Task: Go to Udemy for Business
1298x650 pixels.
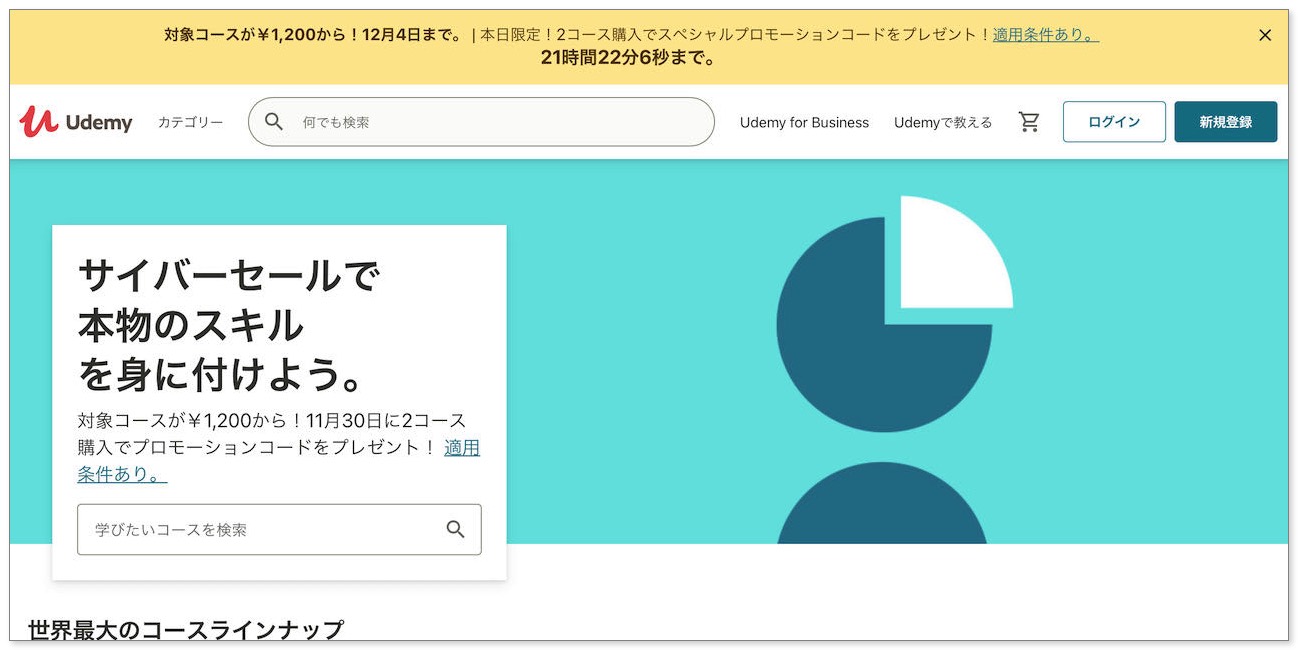Action: click(x=804, y=122)
